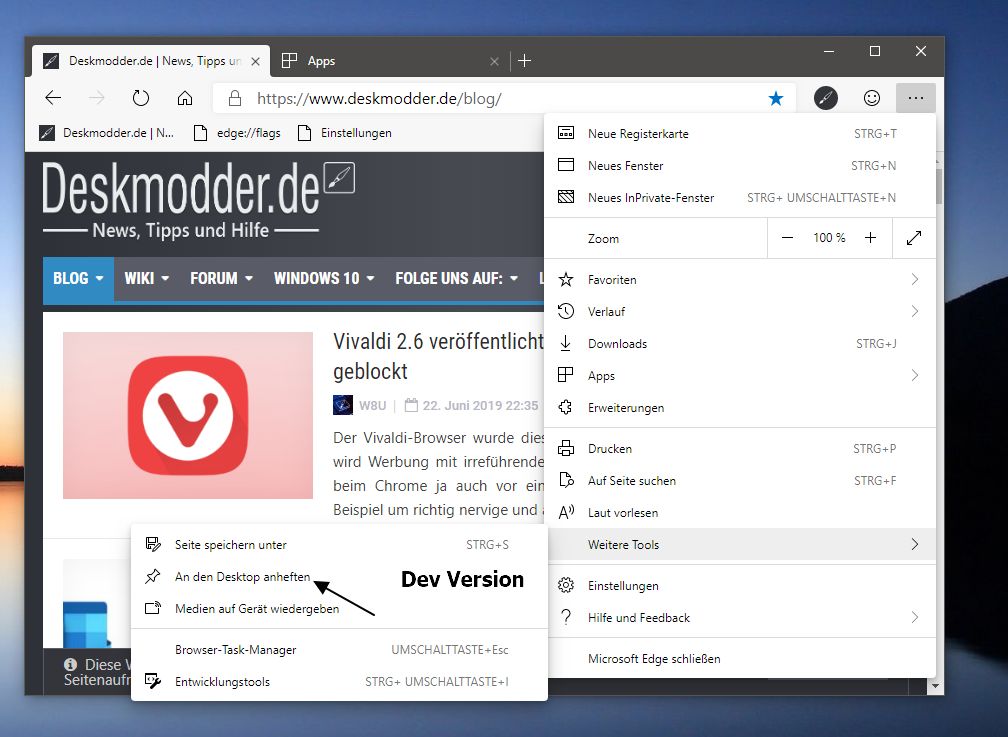Select Drucken in the menu
Screen dimensions: 1008x737
740,448
